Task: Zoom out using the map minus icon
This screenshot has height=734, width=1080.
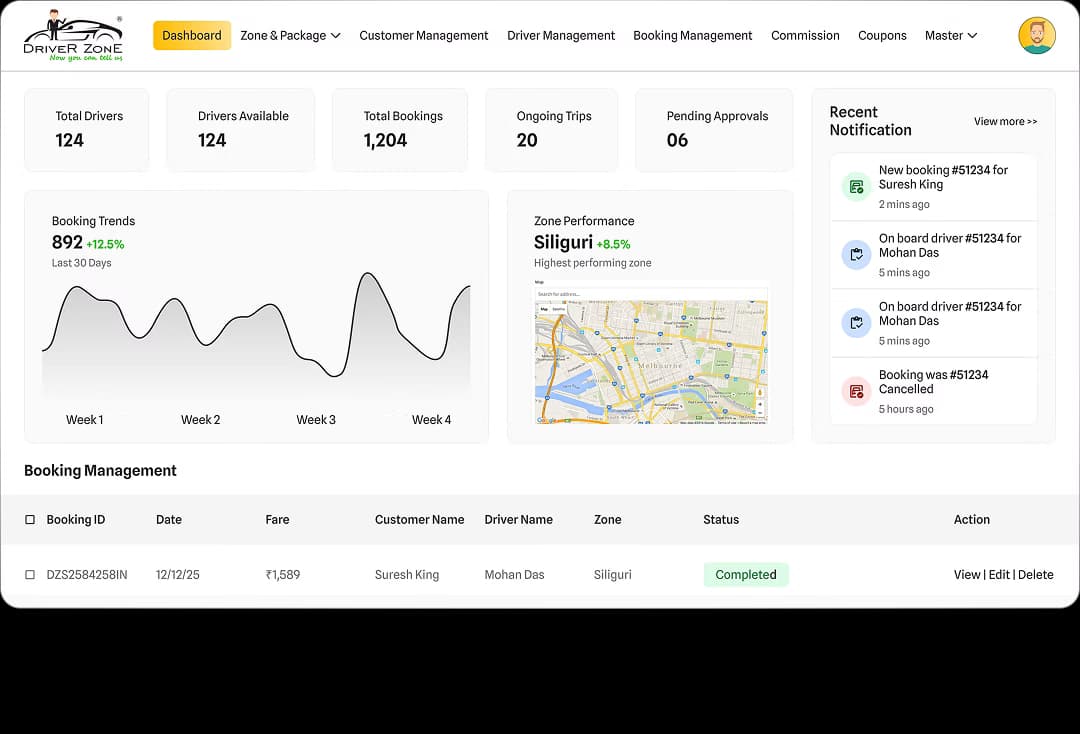Action: point(760,413)
